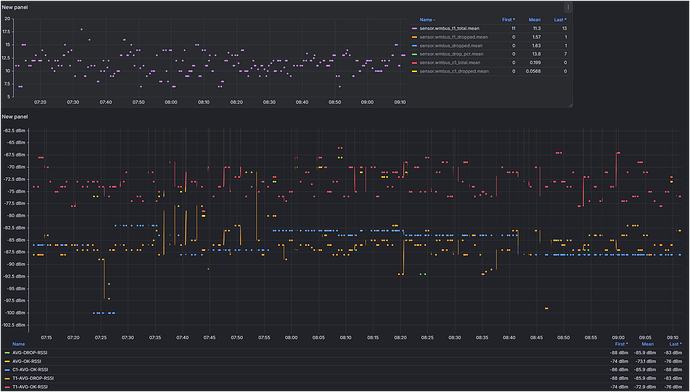Open pink swatch of wmbus_t1_total.mean

pyautogui.click(x=414, y=29)
